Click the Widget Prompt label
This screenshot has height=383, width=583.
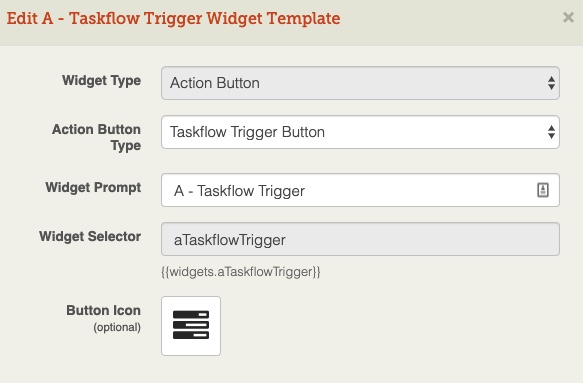[93, 188]
